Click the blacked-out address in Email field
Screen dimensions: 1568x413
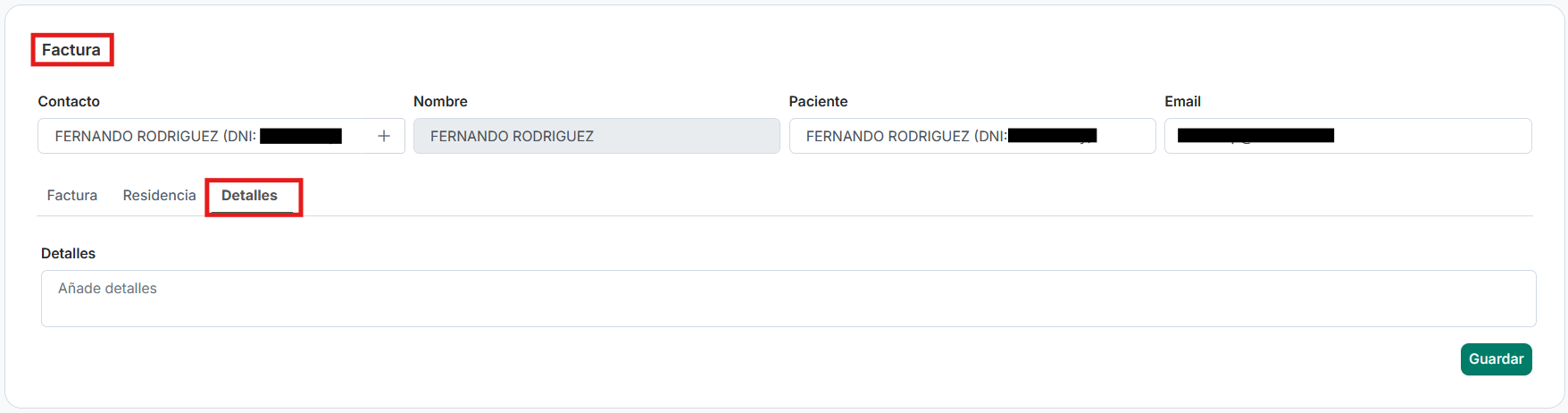click(1255, 136)
